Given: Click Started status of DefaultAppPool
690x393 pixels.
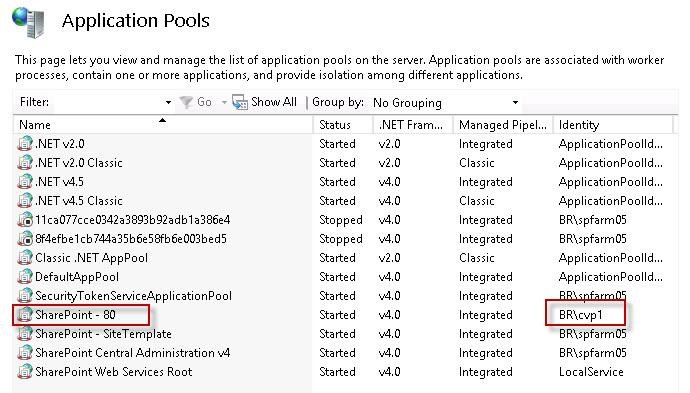Looking at the screenshot, I should (337, 277).
